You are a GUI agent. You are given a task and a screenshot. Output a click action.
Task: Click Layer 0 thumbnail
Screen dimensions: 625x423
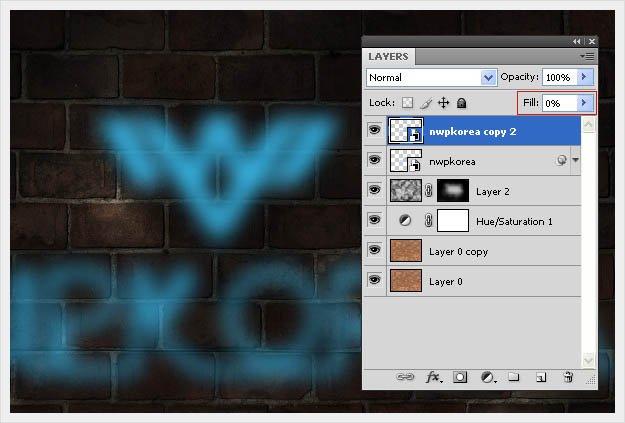click(x=406, y=280)
